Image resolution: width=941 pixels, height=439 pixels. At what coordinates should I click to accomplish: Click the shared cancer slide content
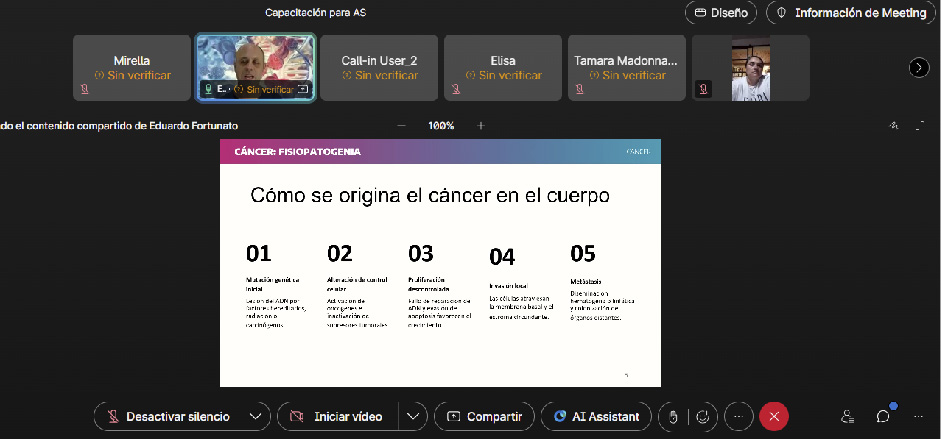[x=440, y=262]
